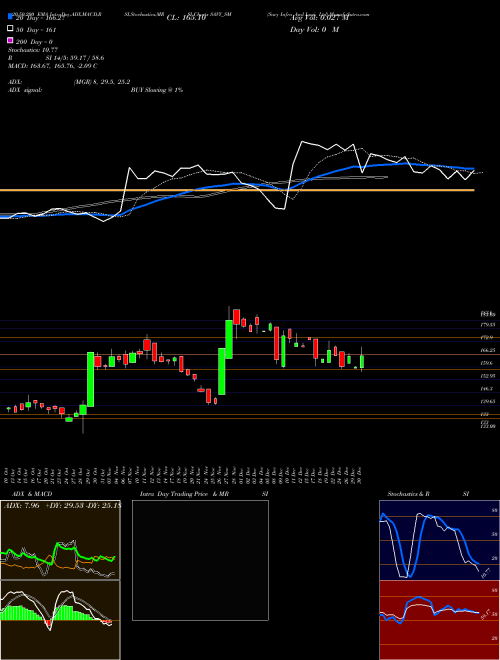This screenshot has width=500, height=660.
Task: Click the 'ADX signal:' label
Action: tap(25, 90)
